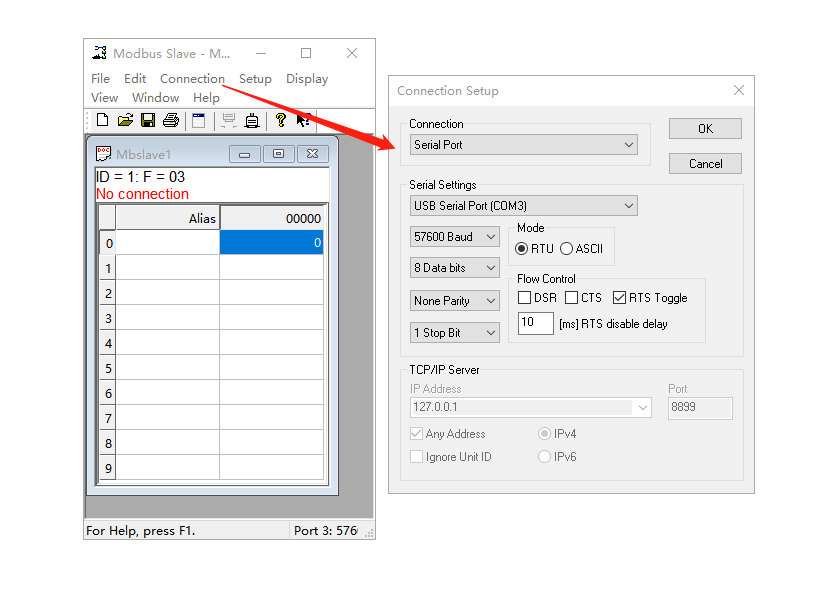Click the "ID = 1: F = 03" text
Screen dimensions: 824x616
140,177
